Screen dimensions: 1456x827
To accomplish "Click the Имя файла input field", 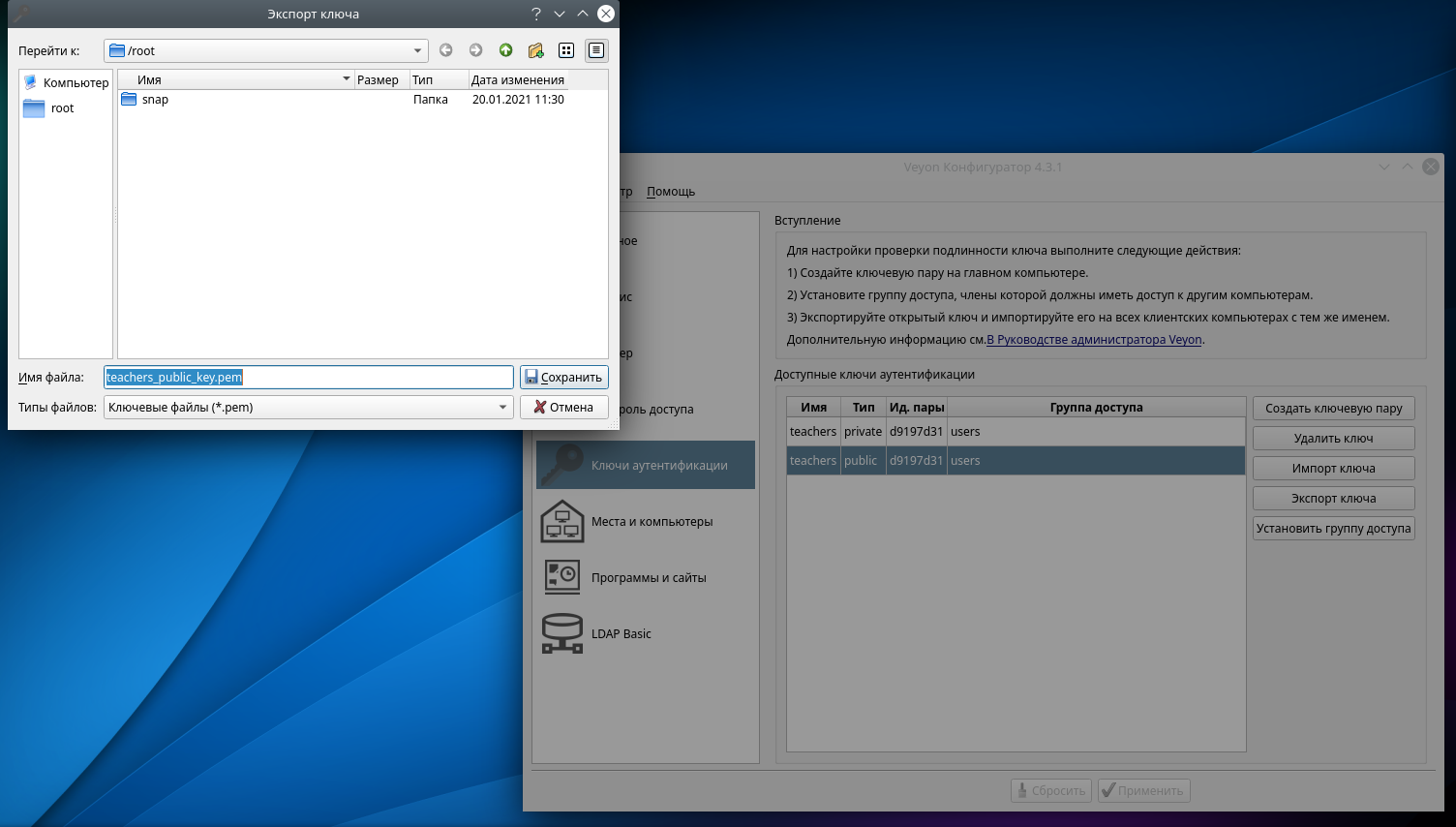I will click(309, 378).
